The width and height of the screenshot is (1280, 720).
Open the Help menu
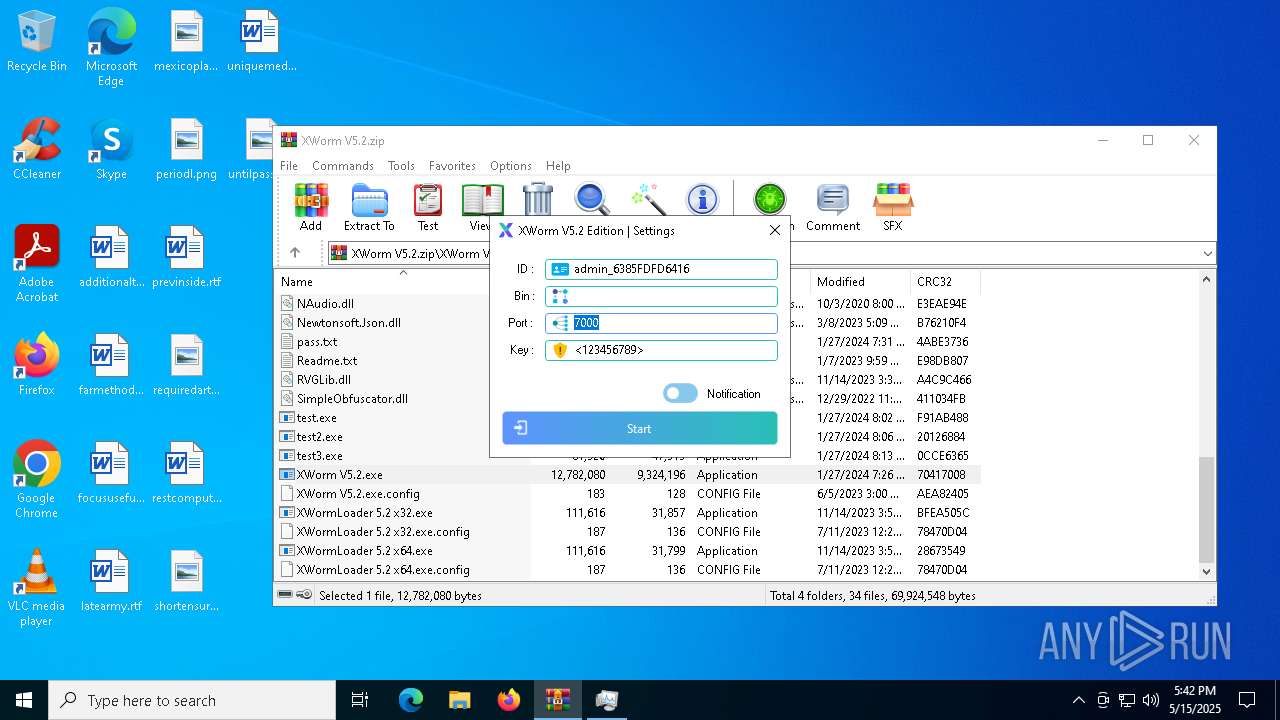pos(558,166)
